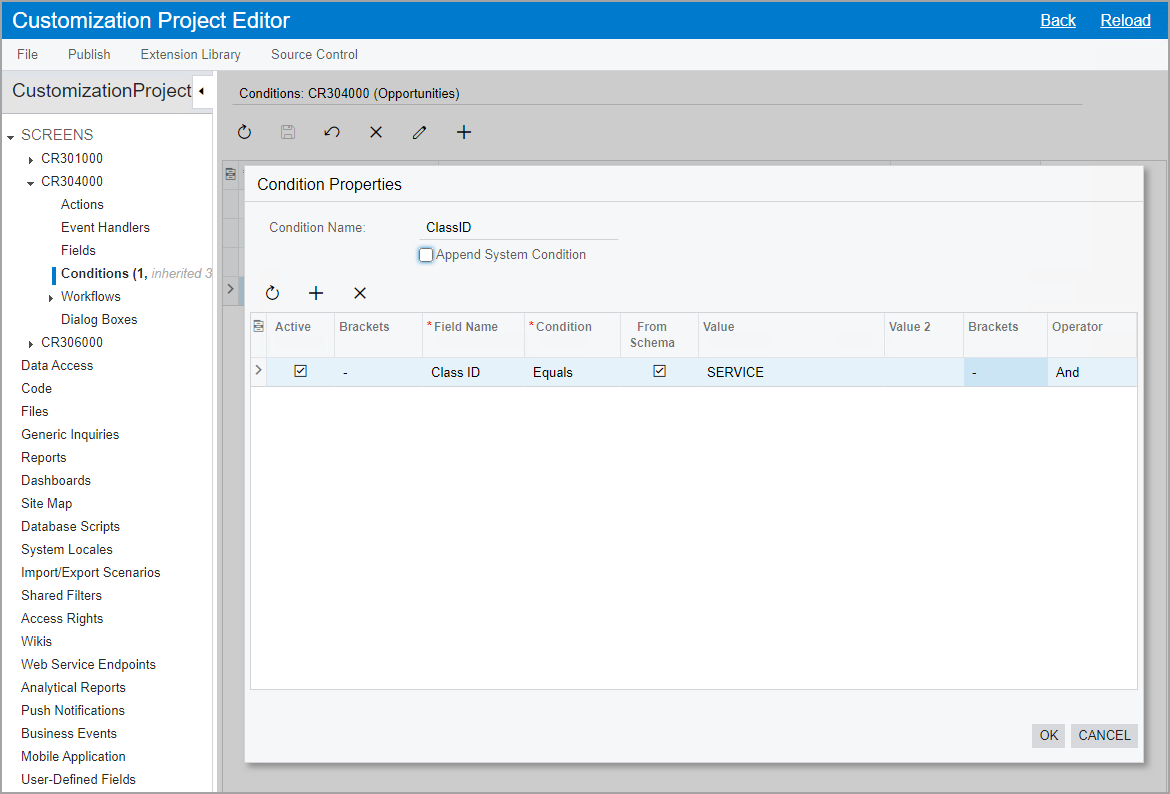The height and width of the screenshot is (794, 1170).
Task: Click the plus icon in main conditions toolbar
Action: tap(464, 132)
